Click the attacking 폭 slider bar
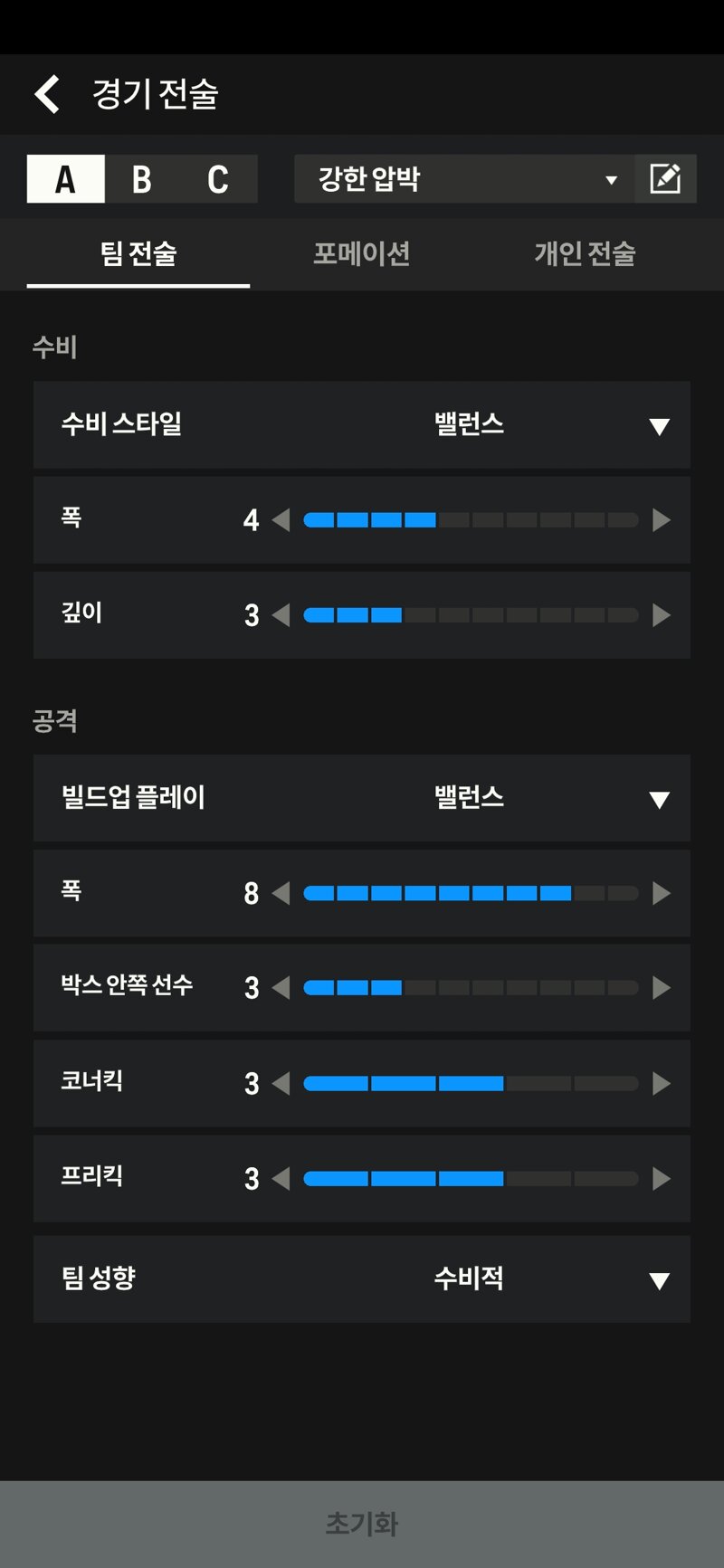The height and width of the screenshot is (1568, 724). [x=471, y=893]
